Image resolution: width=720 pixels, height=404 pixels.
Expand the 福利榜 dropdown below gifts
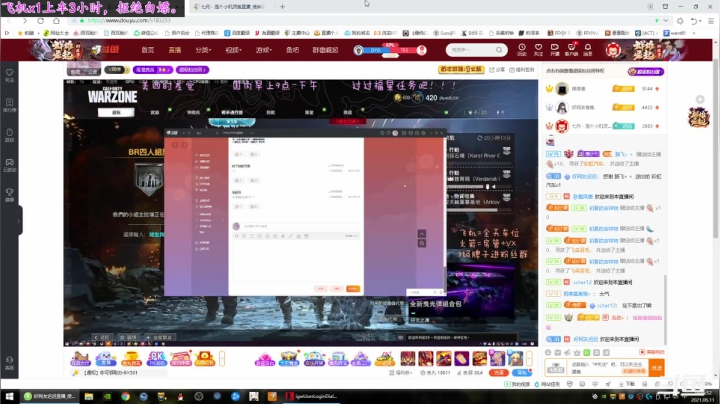click(x=400, y=373)
